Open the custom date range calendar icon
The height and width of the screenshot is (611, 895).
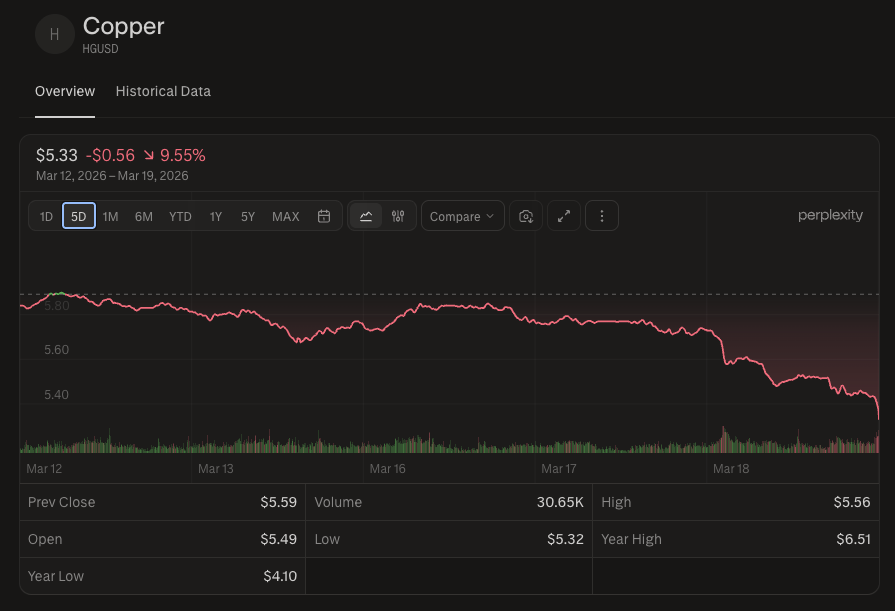[324, 216]
